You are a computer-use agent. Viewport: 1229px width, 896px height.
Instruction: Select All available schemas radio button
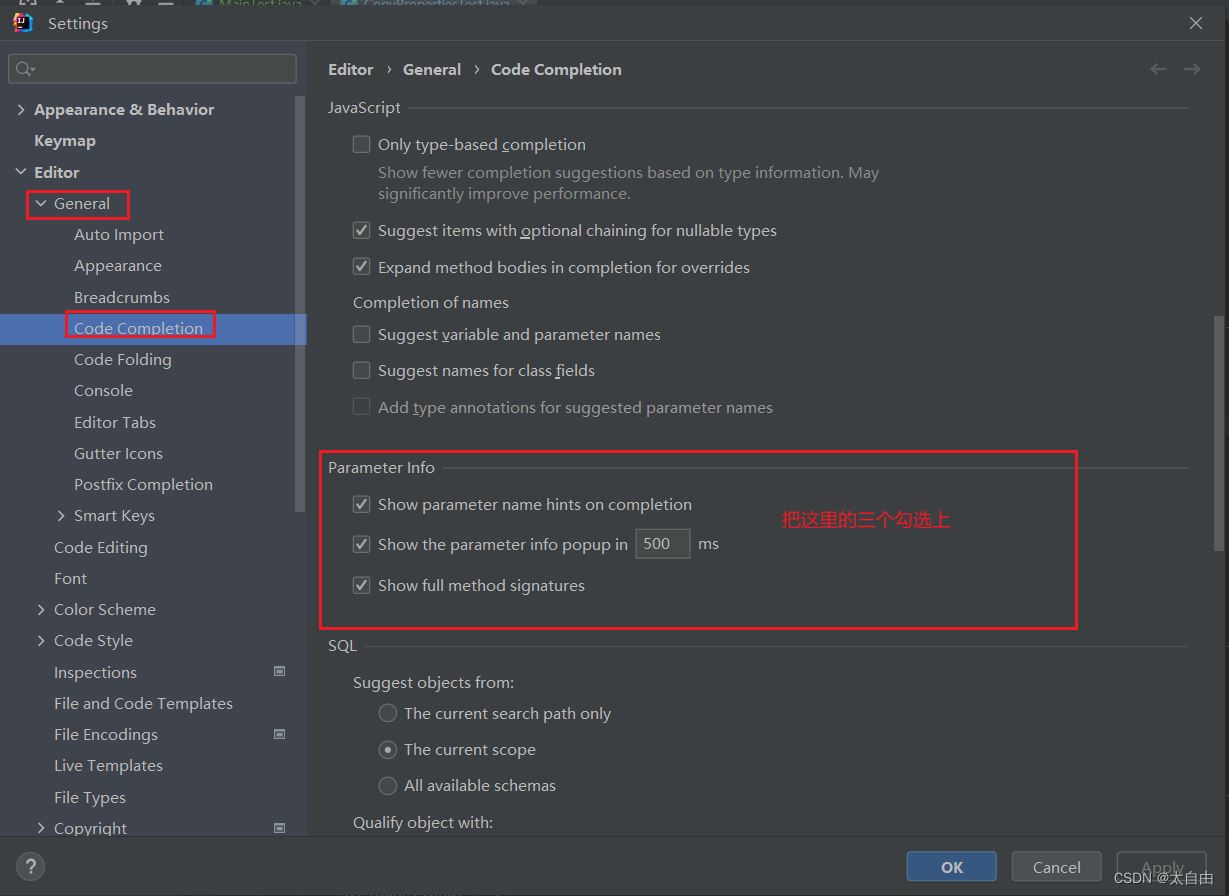388,786
